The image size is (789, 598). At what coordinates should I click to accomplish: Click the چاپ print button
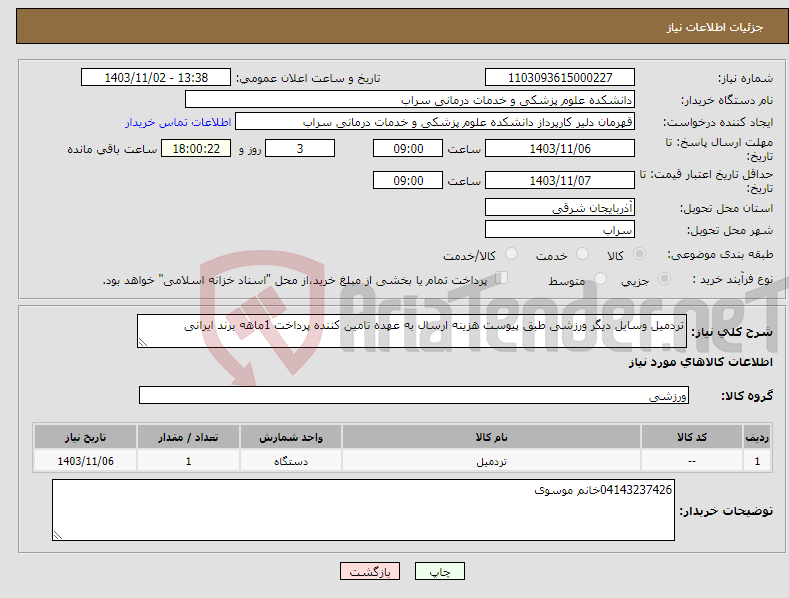pyautogui.click(x=439, y=571)
